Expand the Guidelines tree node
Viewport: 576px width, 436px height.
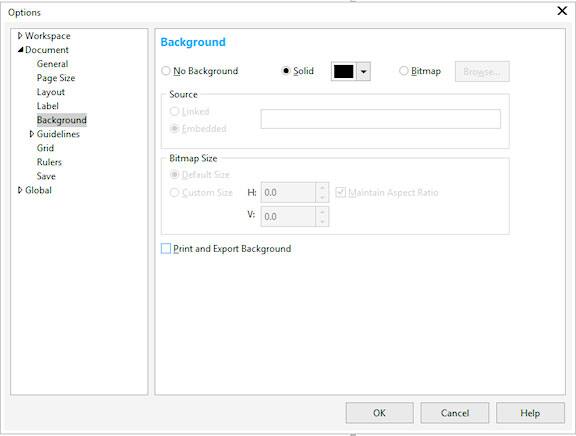coord(32,134)
